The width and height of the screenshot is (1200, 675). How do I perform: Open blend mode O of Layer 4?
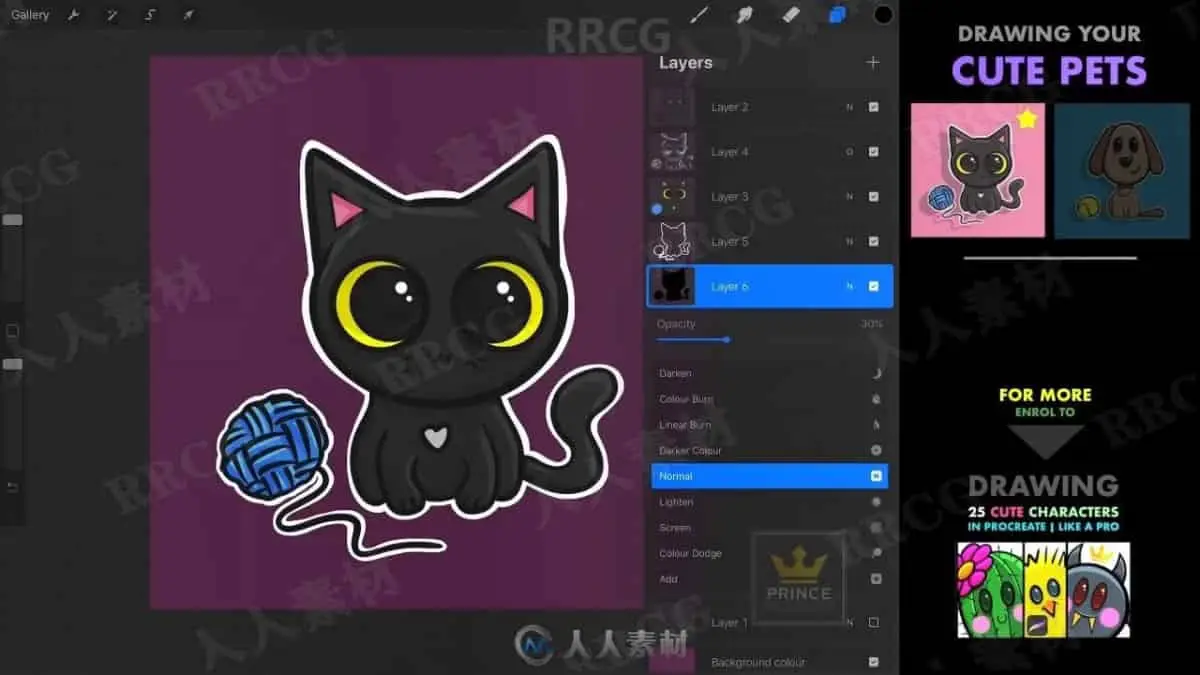coord(850,152)
